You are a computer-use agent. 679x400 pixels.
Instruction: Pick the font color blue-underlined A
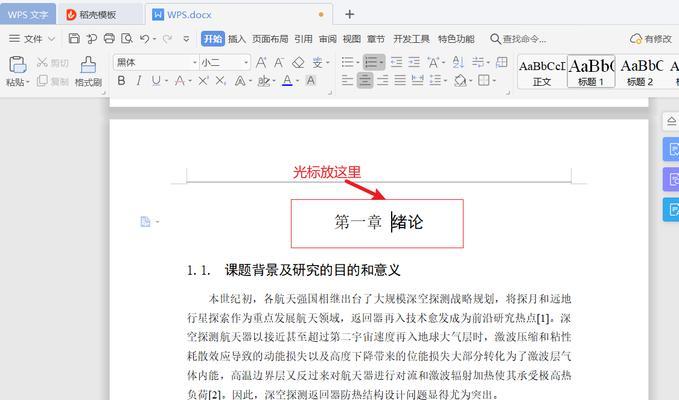tap(287, 81)
